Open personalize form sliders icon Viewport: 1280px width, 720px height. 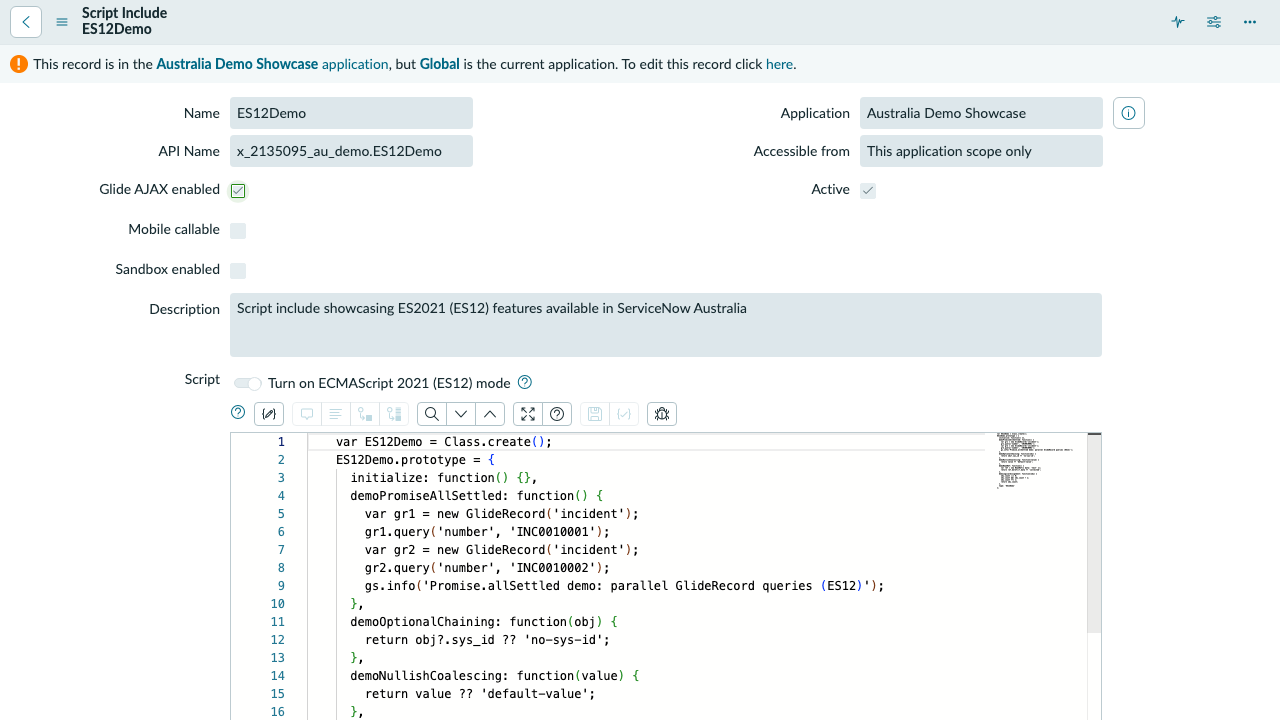coord(1214,22)
